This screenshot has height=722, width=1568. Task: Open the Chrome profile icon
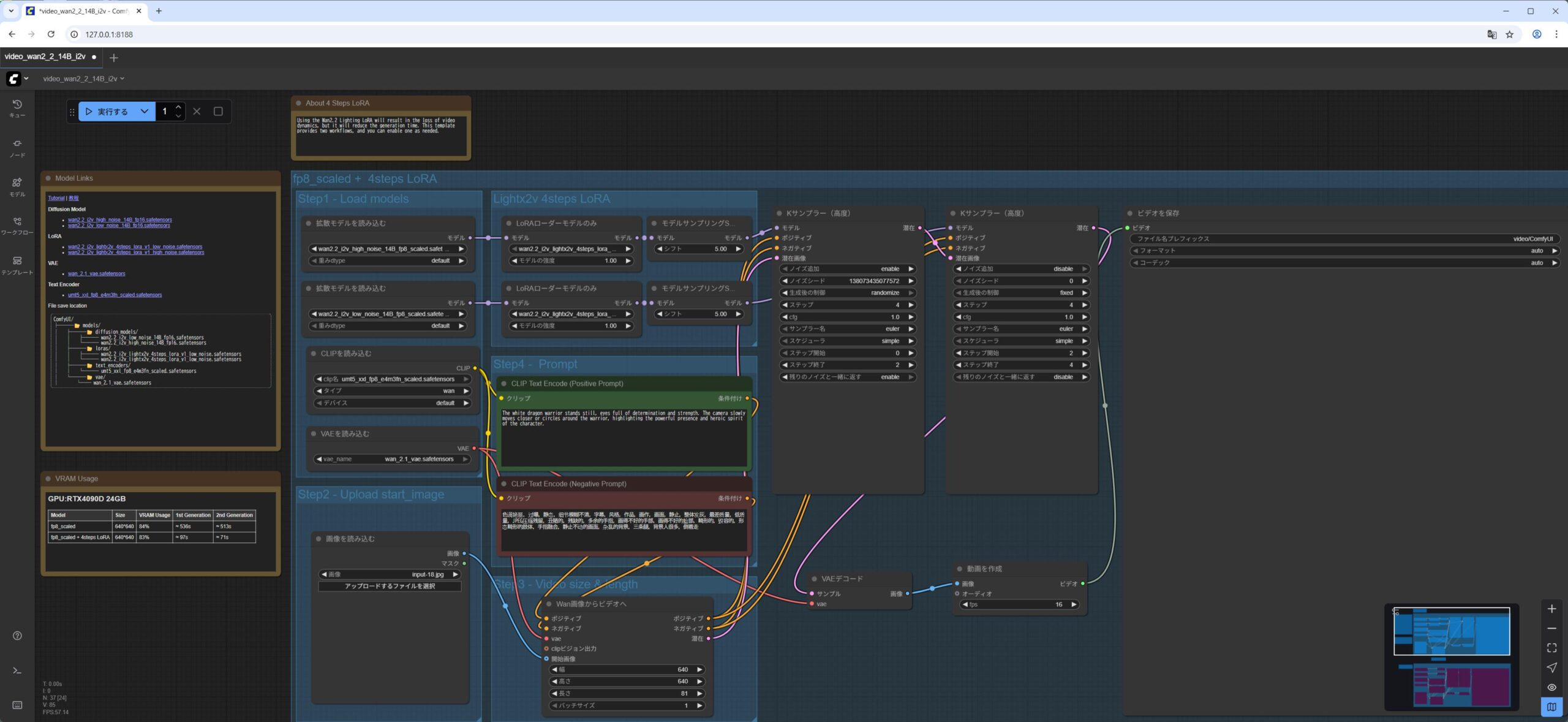pos(1537,34)
